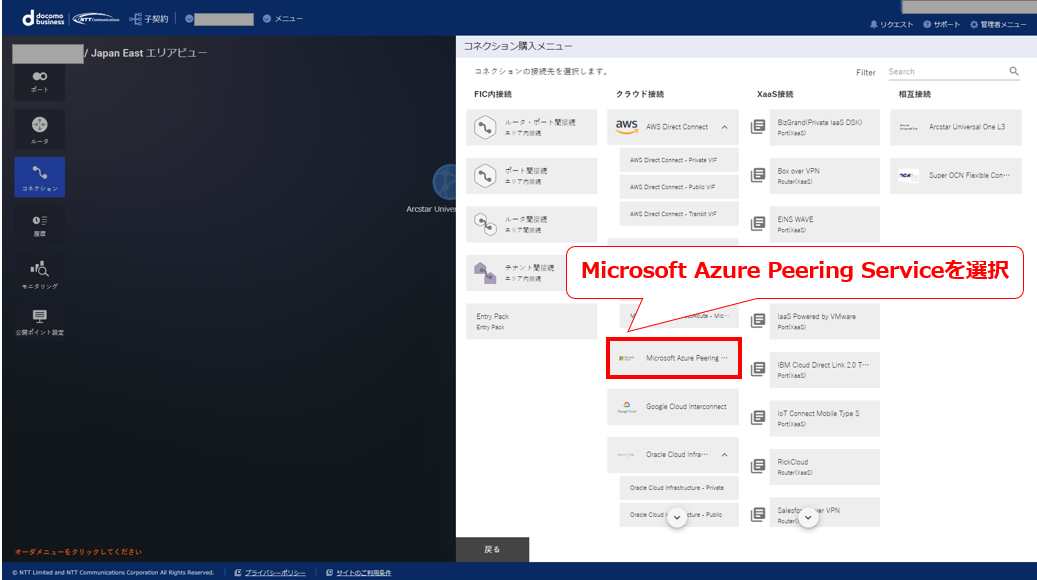
Task: Open the ルータ sidebar icon
Action: point(40,129)
